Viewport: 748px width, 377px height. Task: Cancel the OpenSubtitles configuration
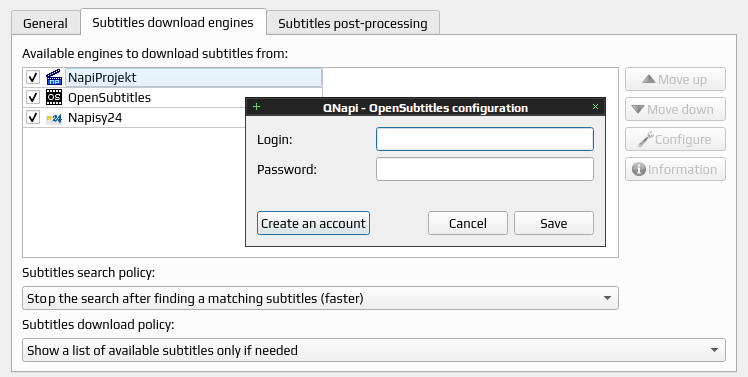(x=468, y=223)
